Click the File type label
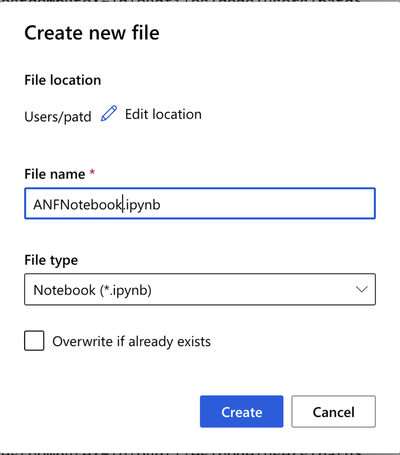The height and width of the screenshot is (455, 400). [51, 260]
